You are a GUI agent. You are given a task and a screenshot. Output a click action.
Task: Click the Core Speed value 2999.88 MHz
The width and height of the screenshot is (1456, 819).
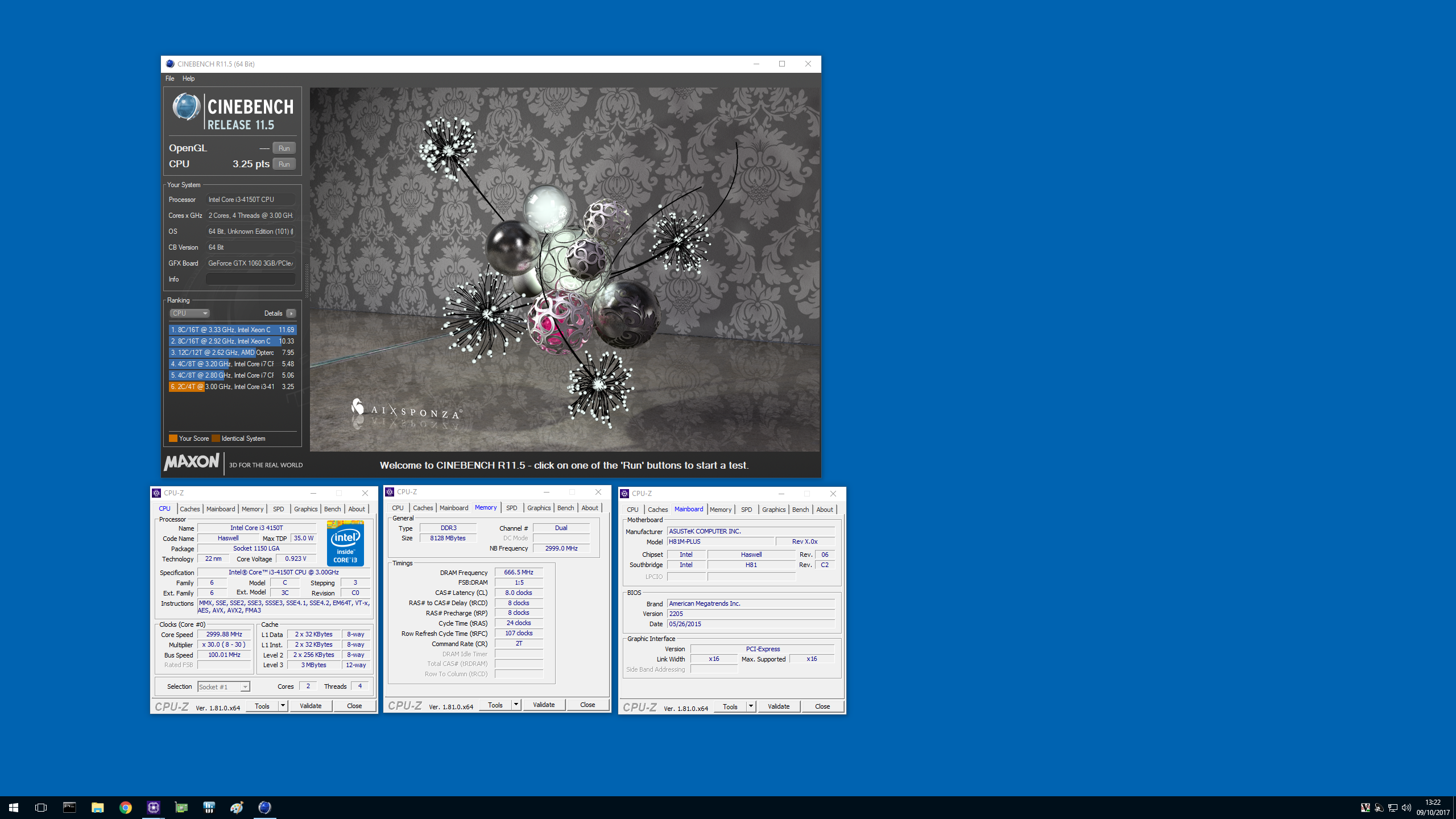point(224,634)
